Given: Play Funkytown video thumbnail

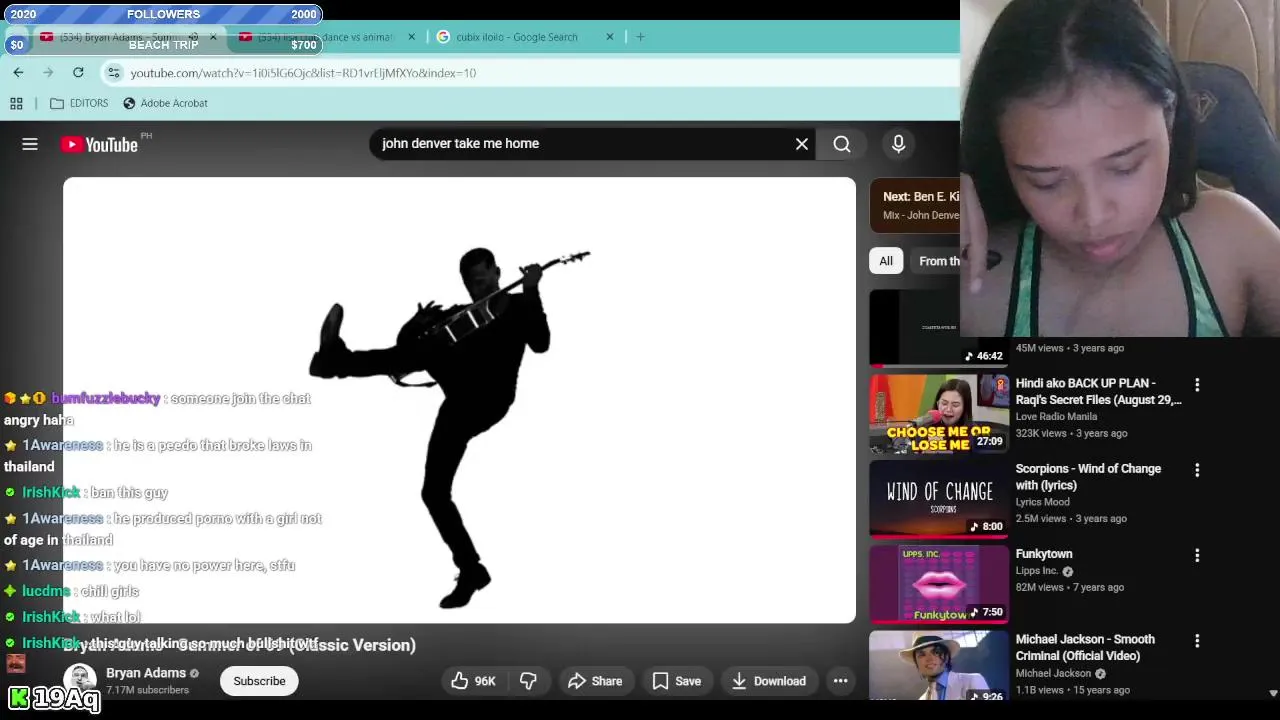Looking at the screenshot, I should tap(939, 585).
